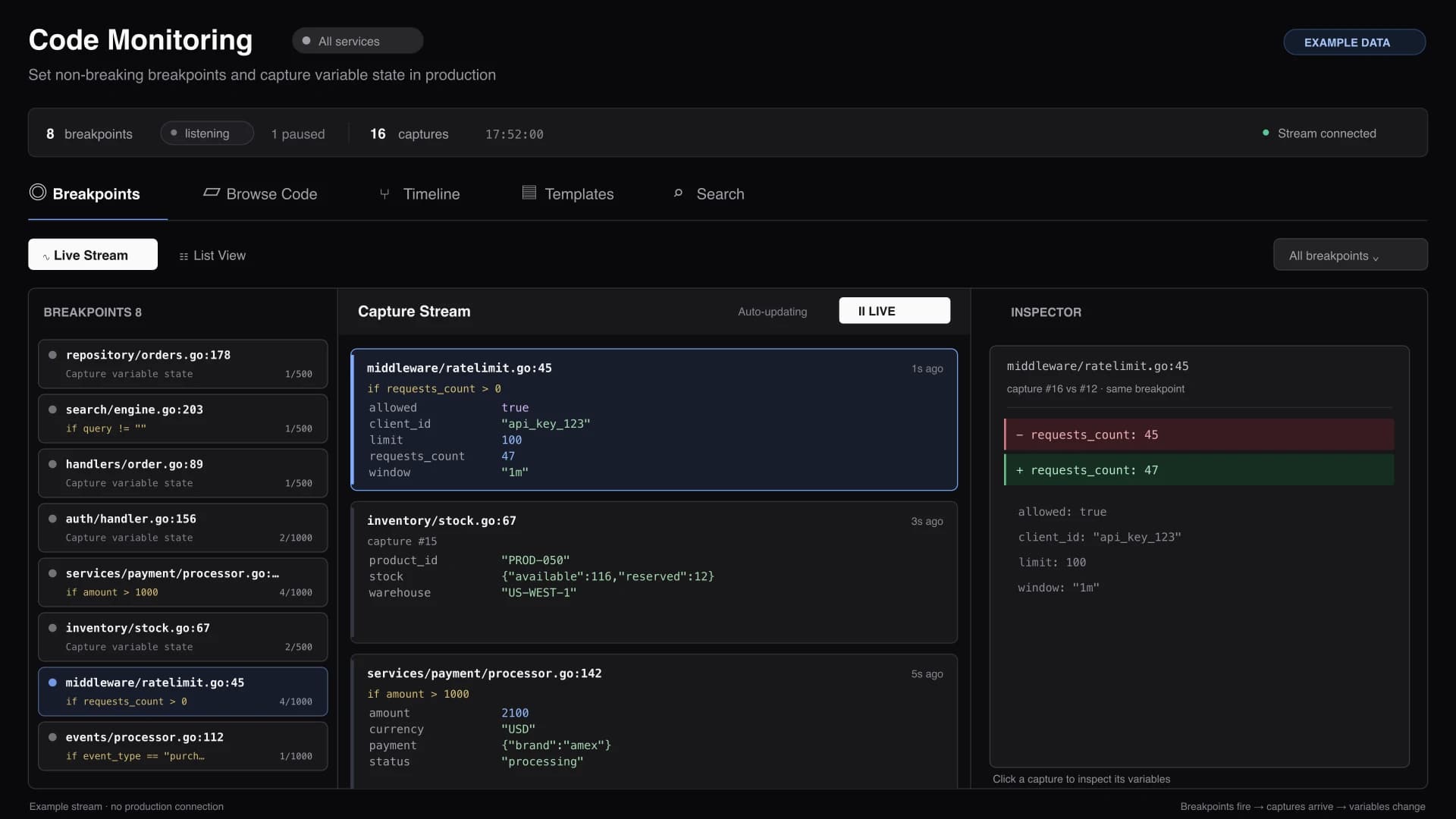
Task: Click the Templates list icon
Action: point(529,193)
